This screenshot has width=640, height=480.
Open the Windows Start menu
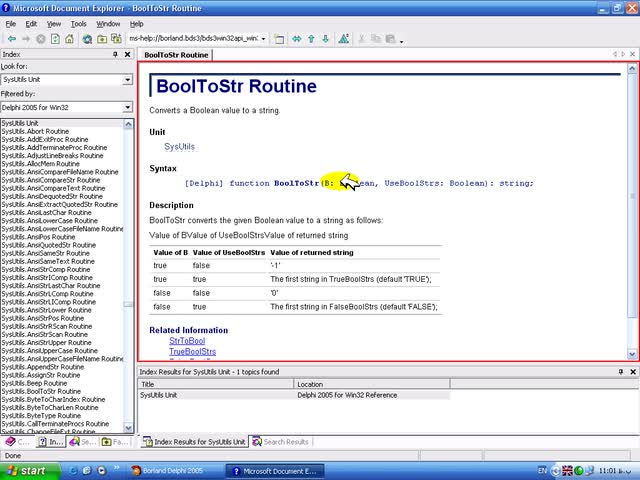tap(29, 471)
